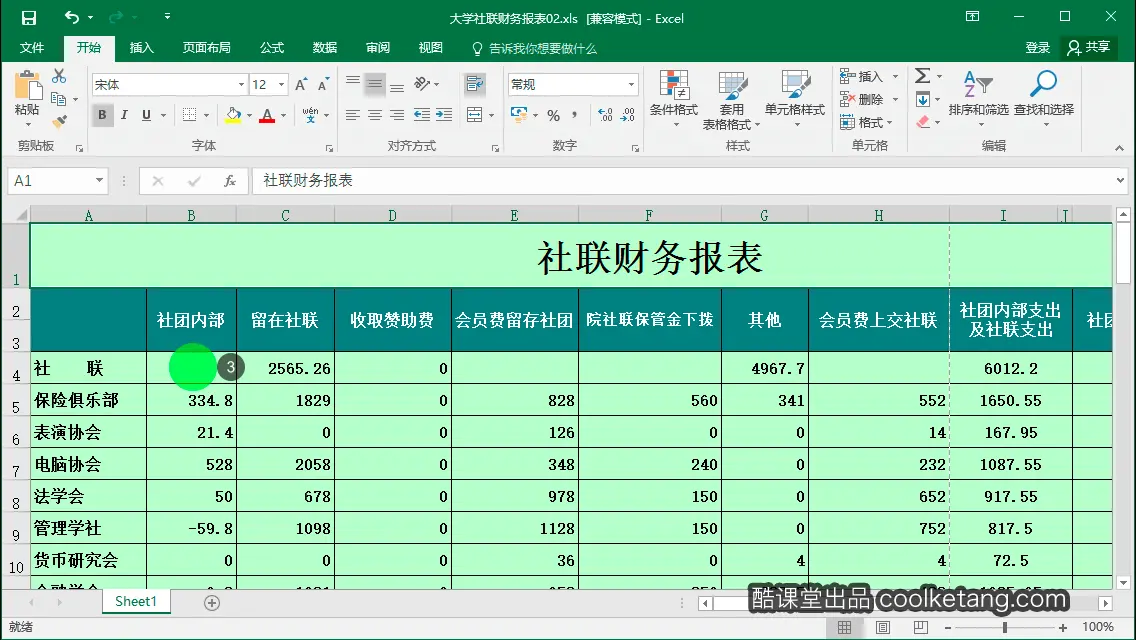Viewport: 1136px width, 640px height.
Task: Click the zoom slider handle
Action: coord(1005,628)
